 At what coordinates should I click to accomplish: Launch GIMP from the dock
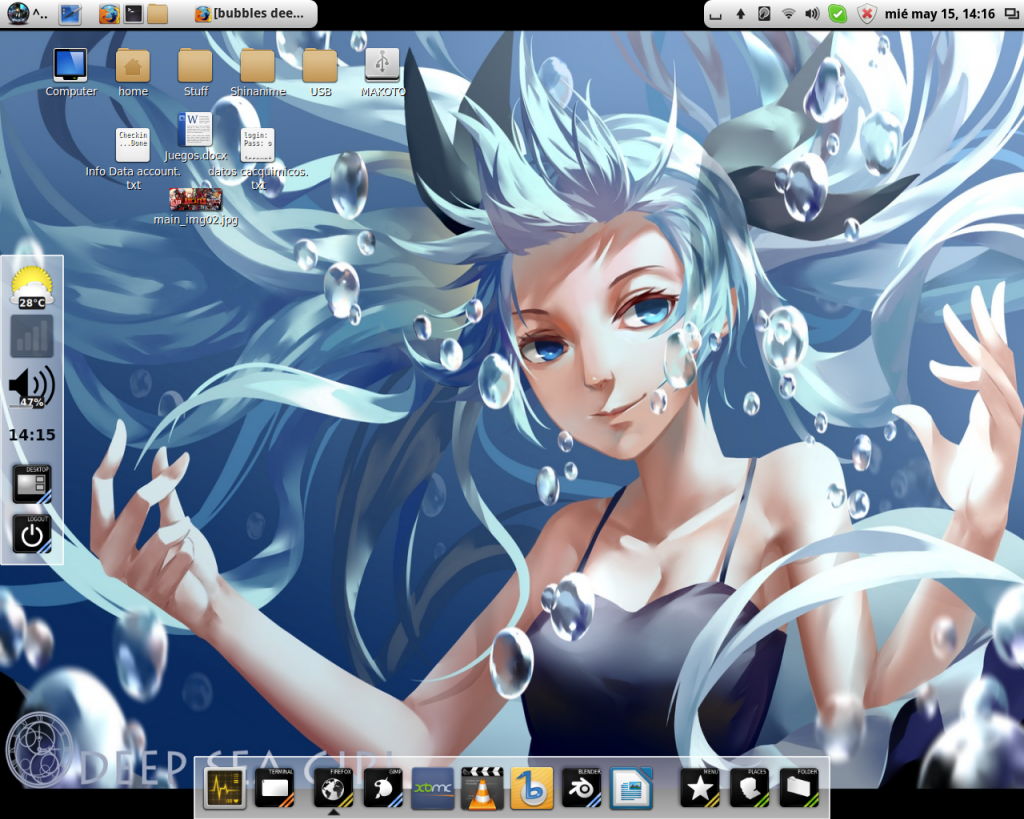(x=383, y=788)
